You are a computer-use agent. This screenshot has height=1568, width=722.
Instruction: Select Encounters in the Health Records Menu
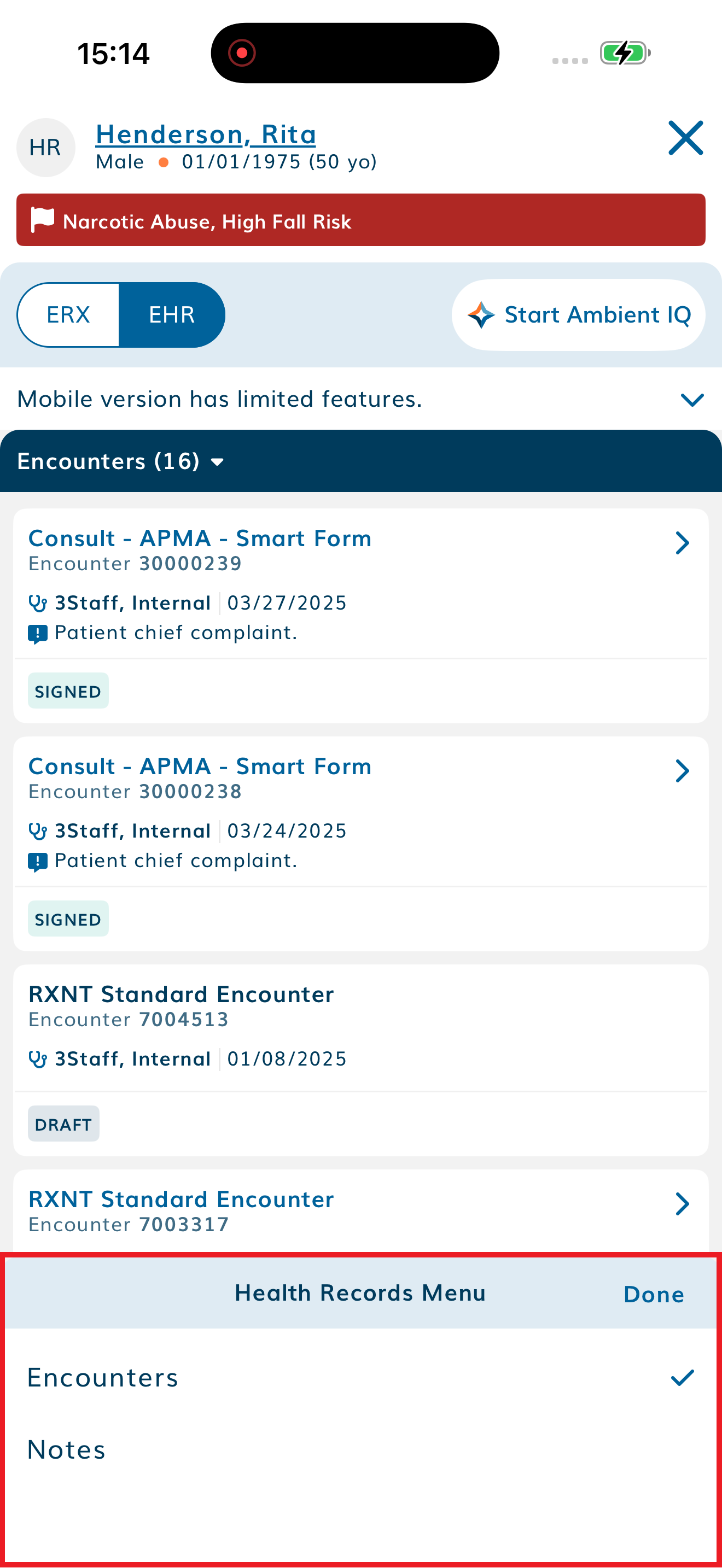click(x=102, y=1378)
